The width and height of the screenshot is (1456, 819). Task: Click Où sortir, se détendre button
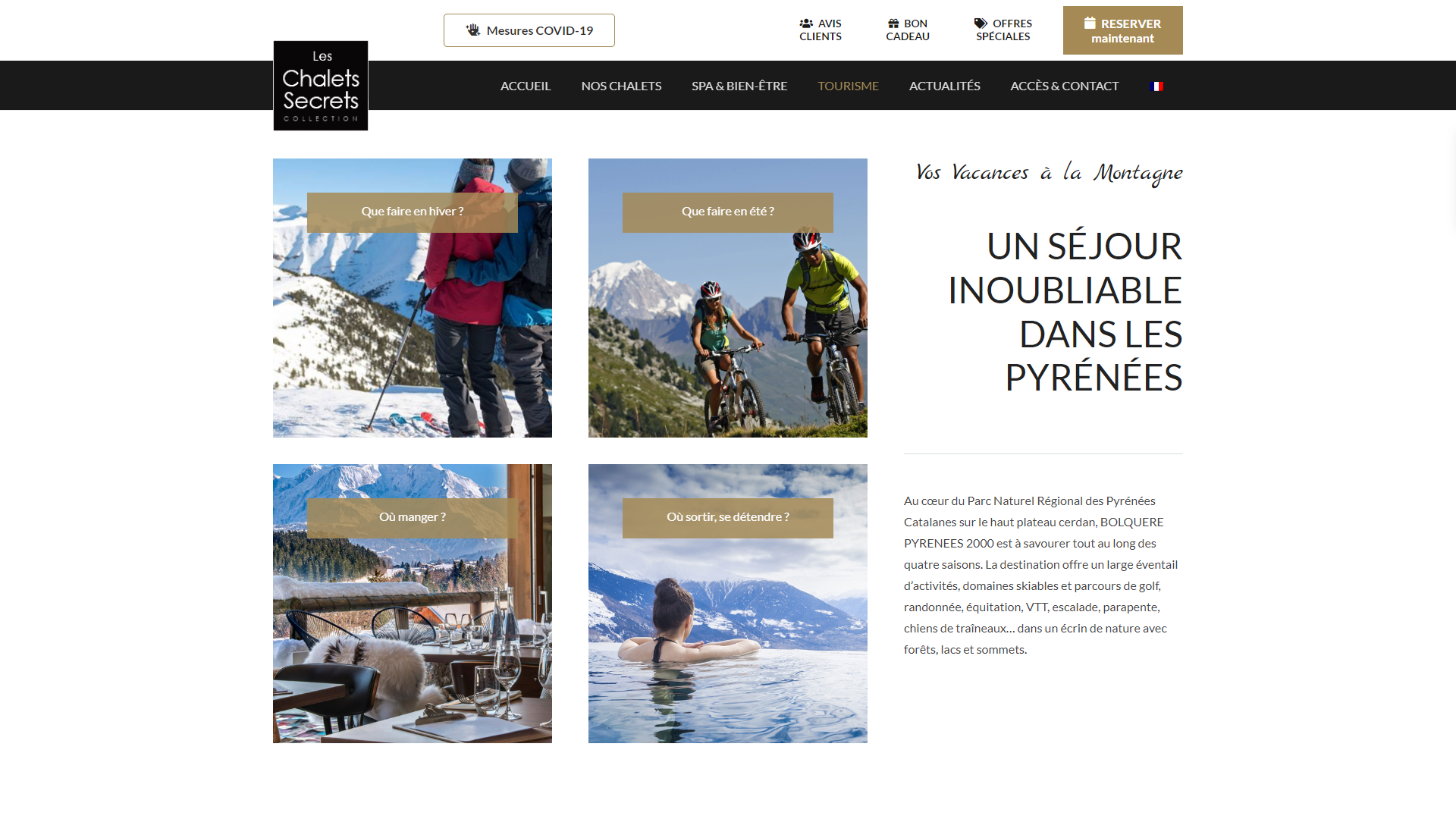tap(728, 518)
